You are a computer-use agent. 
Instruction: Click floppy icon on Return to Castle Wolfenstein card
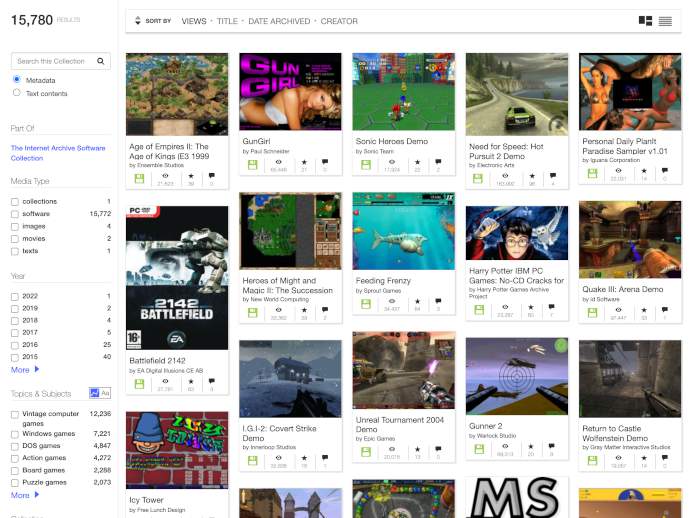pyautogui.click(x=592, y=461)
